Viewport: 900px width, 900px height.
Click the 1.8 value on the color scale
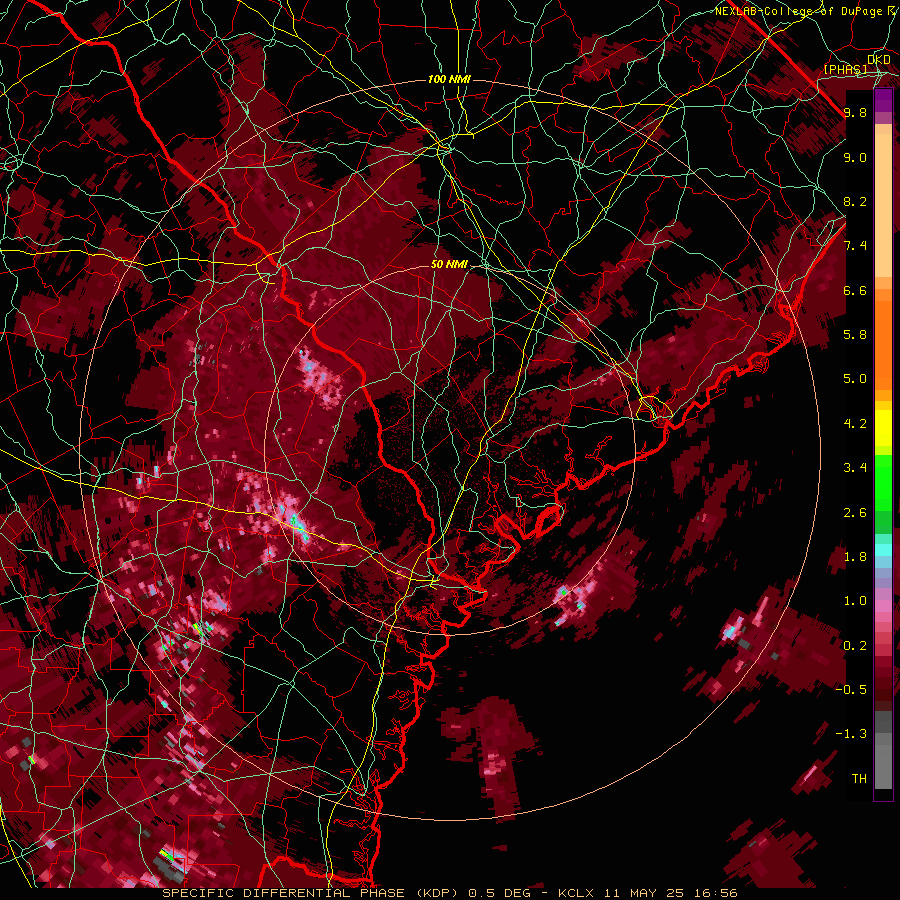click(x=855, y=557)
